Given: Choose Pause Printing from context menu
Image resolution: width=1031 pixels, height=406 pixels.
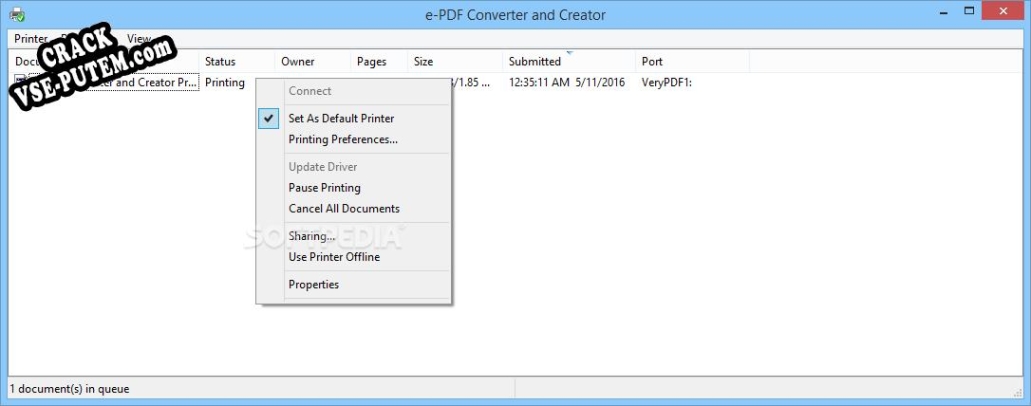Looking at the screenshot, I should tap(324, 188).
